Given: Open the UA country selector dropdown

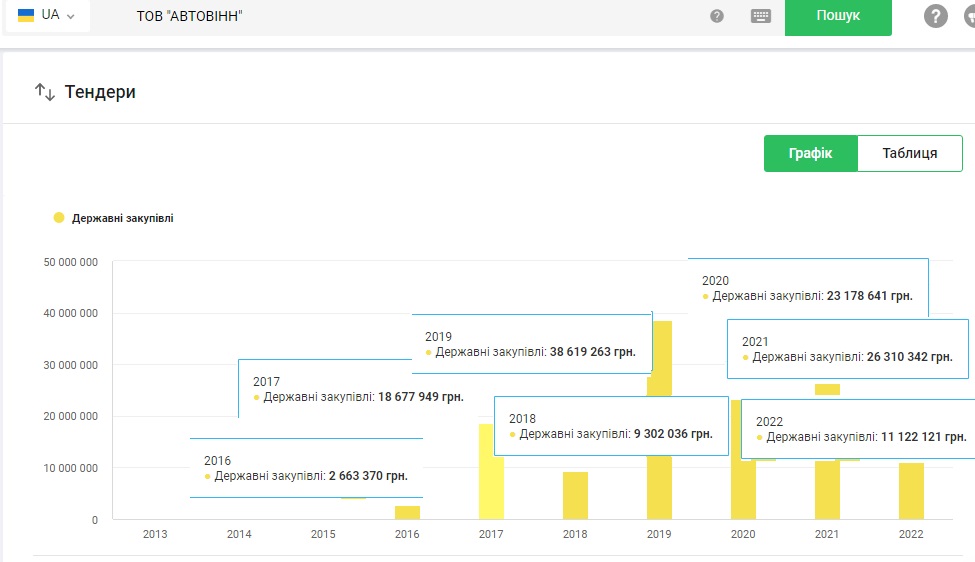Looking at the screenshot, I should [47, 16].
